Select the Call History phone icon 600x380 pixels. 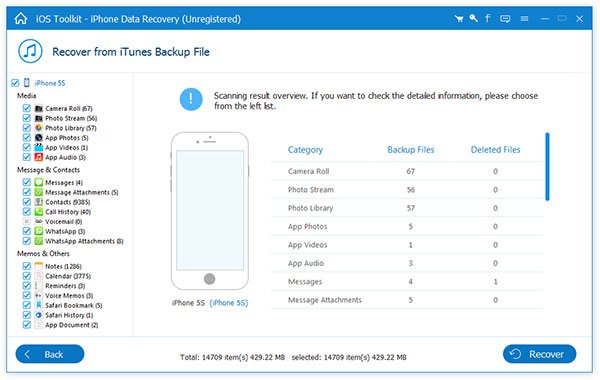pos(39,212)
